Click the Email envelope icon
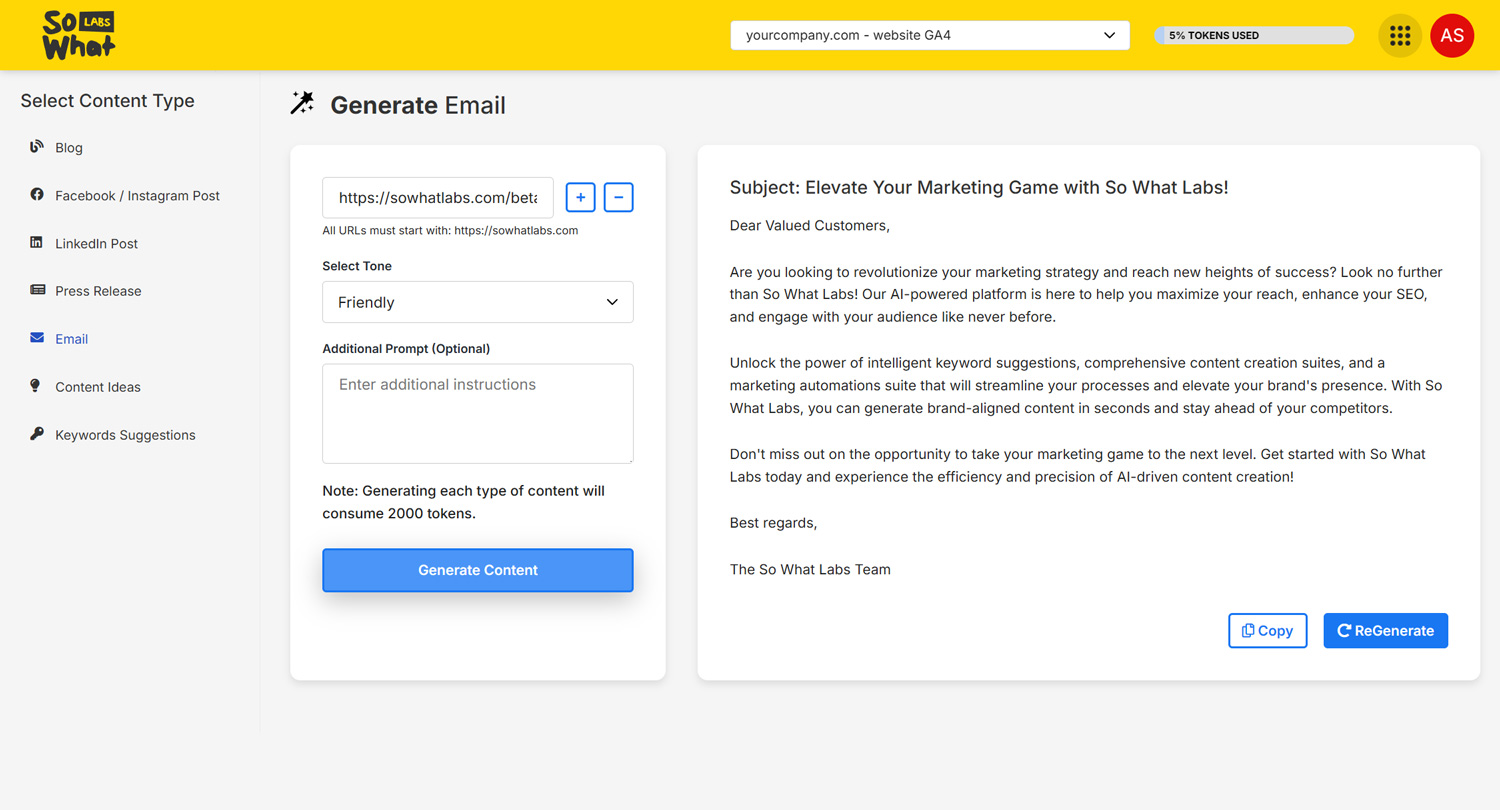1500x810 pixels. 37,338
